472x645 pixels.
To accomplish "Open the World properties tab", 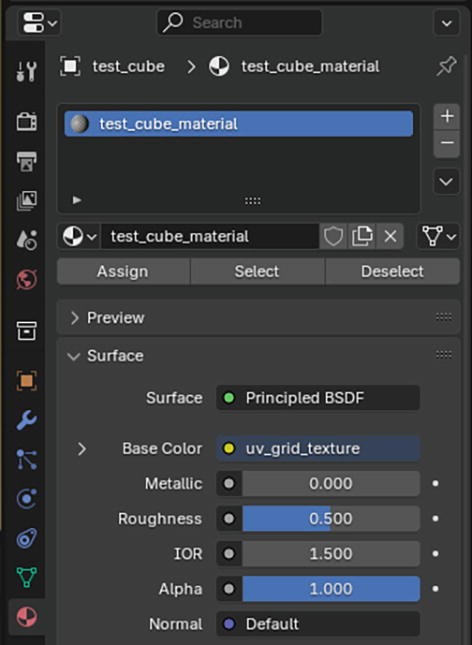I will [26, 280].
